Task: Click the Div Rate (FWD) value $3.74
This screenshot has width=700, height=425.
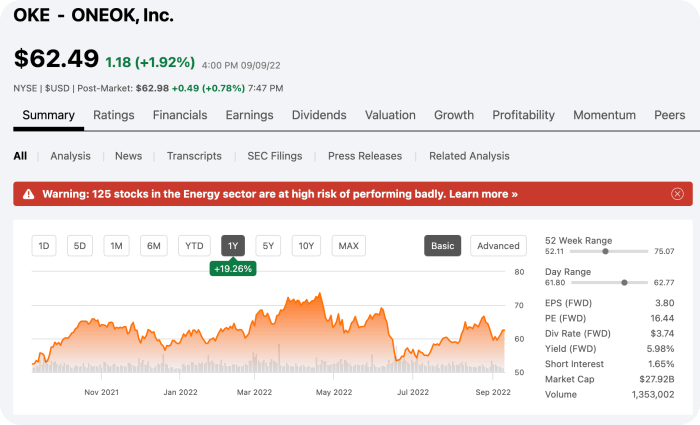Action: [662, 333]
